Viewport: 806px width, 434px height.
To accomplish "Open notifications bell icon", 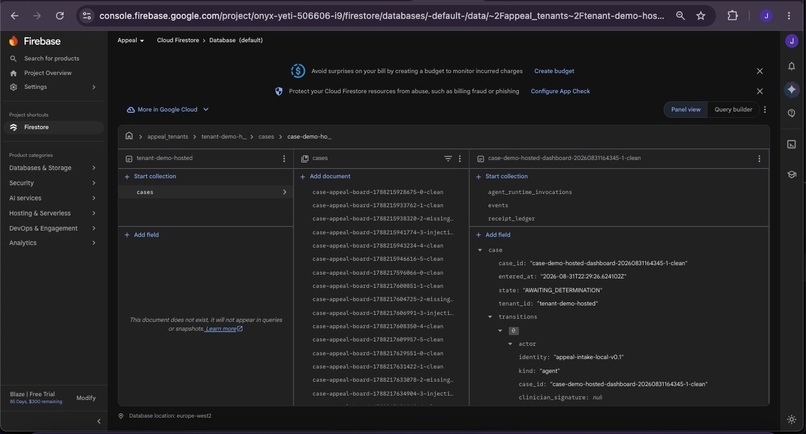I will pyautogui.click(x=792, y=66).
